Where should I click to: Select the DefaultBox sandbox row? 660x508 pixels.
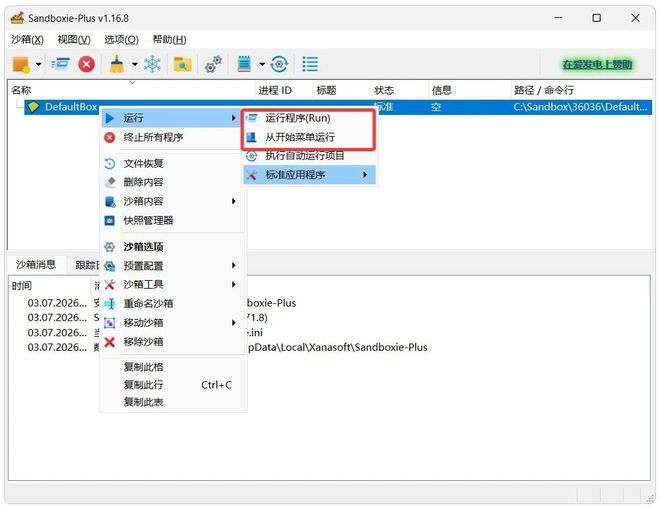[338, 107]
